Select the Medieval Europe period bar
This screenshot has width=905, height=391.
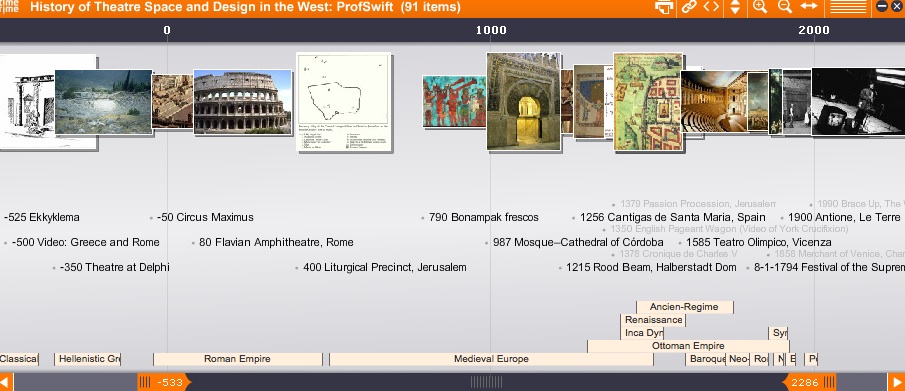[491, 359]
